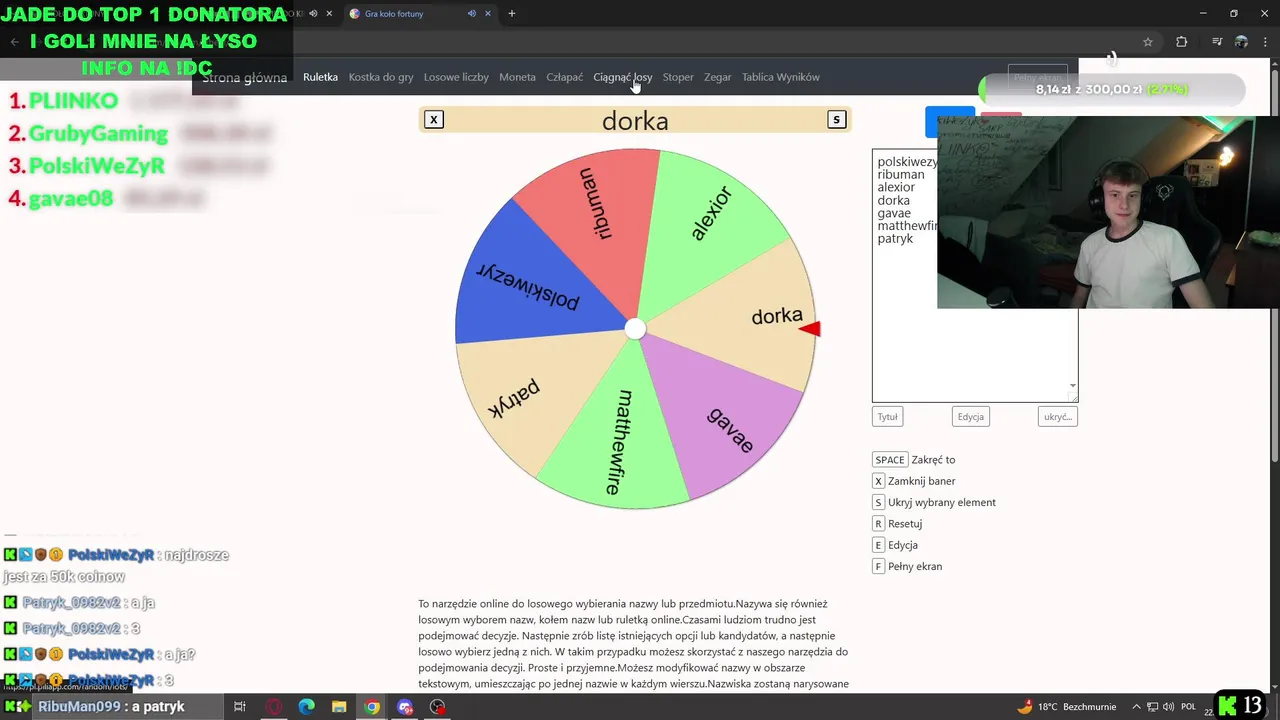The width and height of the screenshot is (1280, 720).
Task: Click the white center hub of the wheel
Action: click(635, 329)
